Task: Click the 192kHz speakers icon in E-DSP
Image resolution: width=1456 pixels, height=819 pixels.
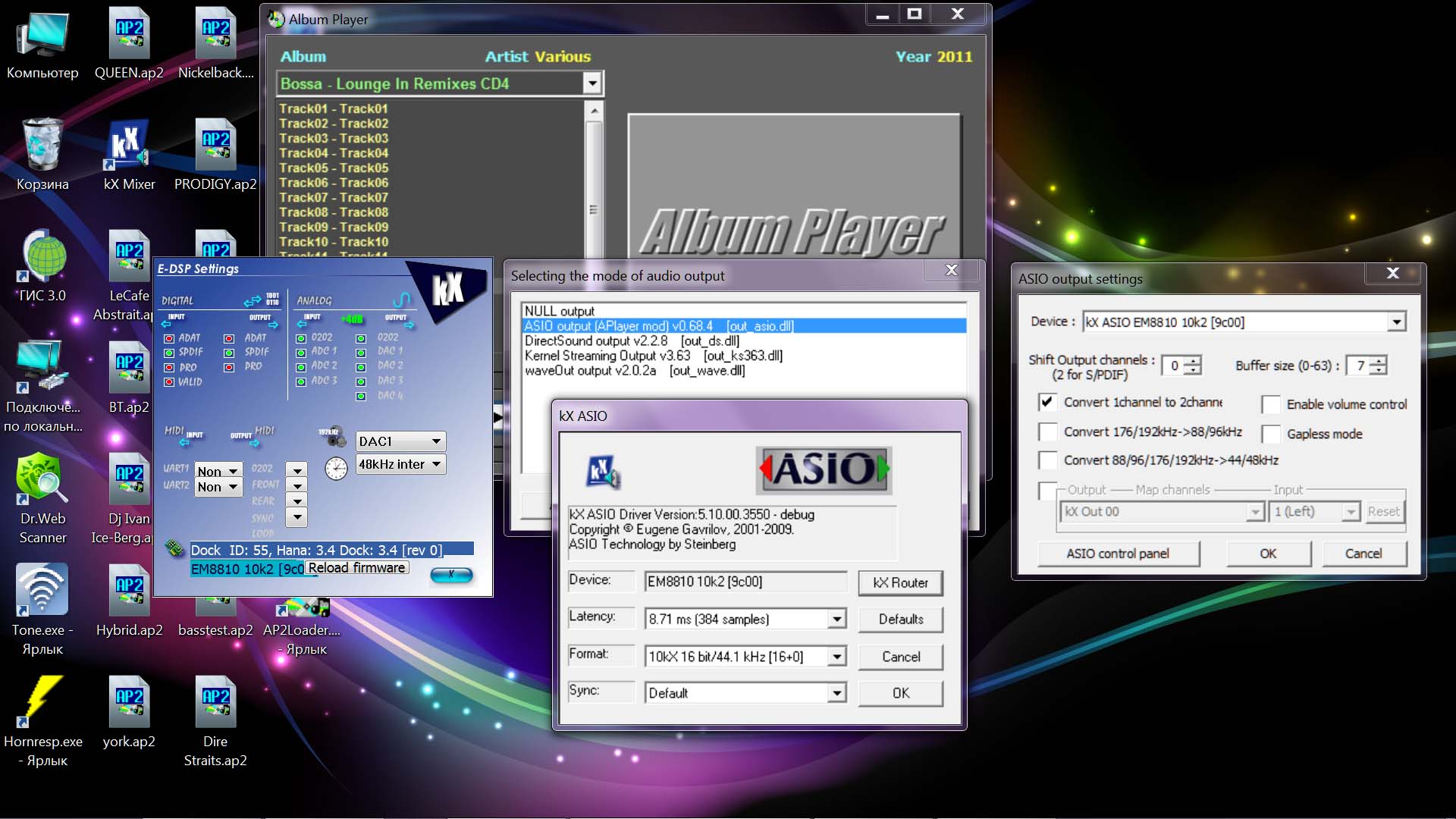Action: tap(332, 435)
